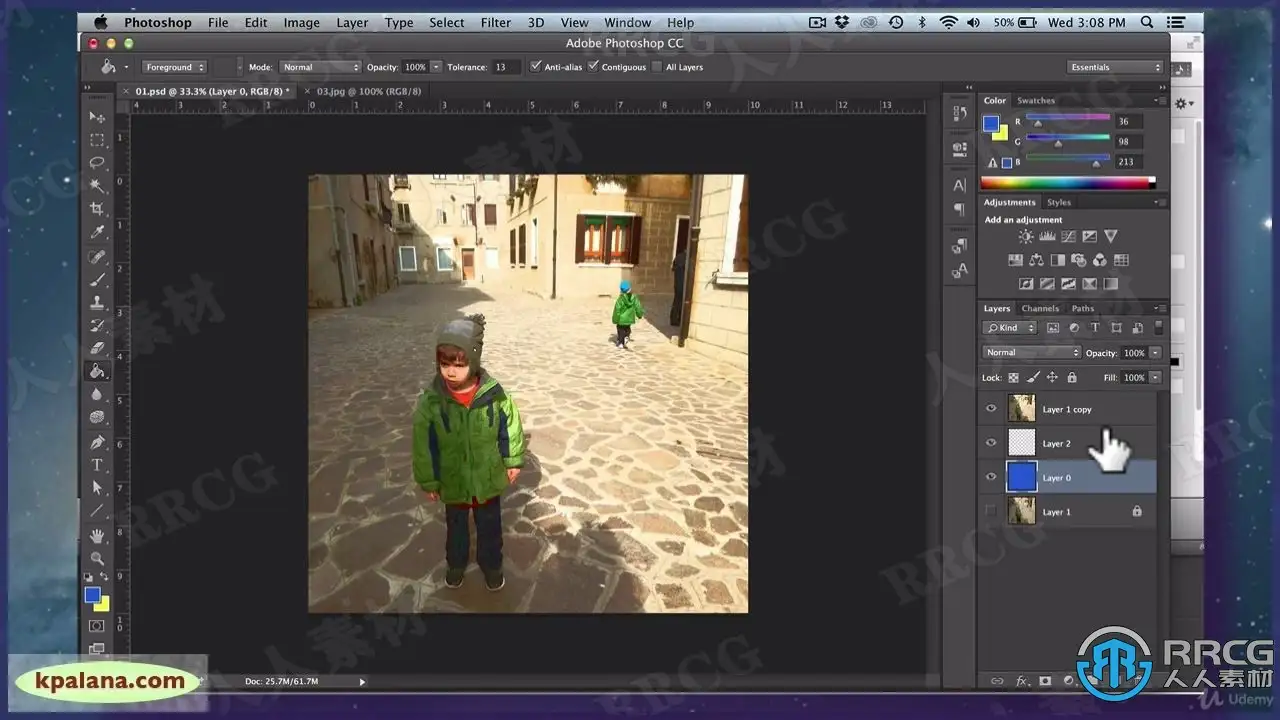The width and height of the screenshot is (1280, 720).
Task: Select the Blur tool
Action: coord(97,395)
